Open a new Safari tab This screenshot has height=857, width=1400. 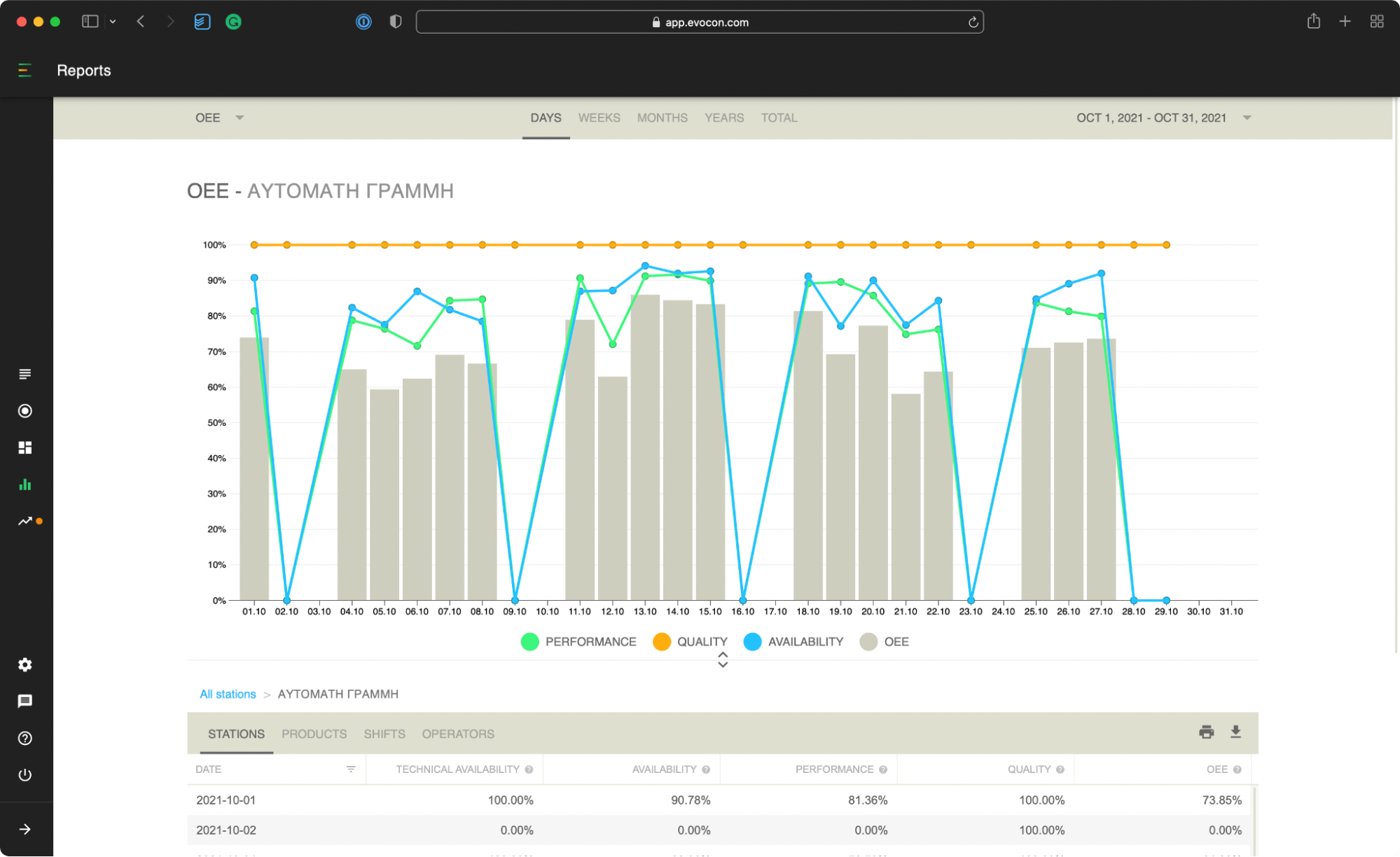pos(1345,22)
